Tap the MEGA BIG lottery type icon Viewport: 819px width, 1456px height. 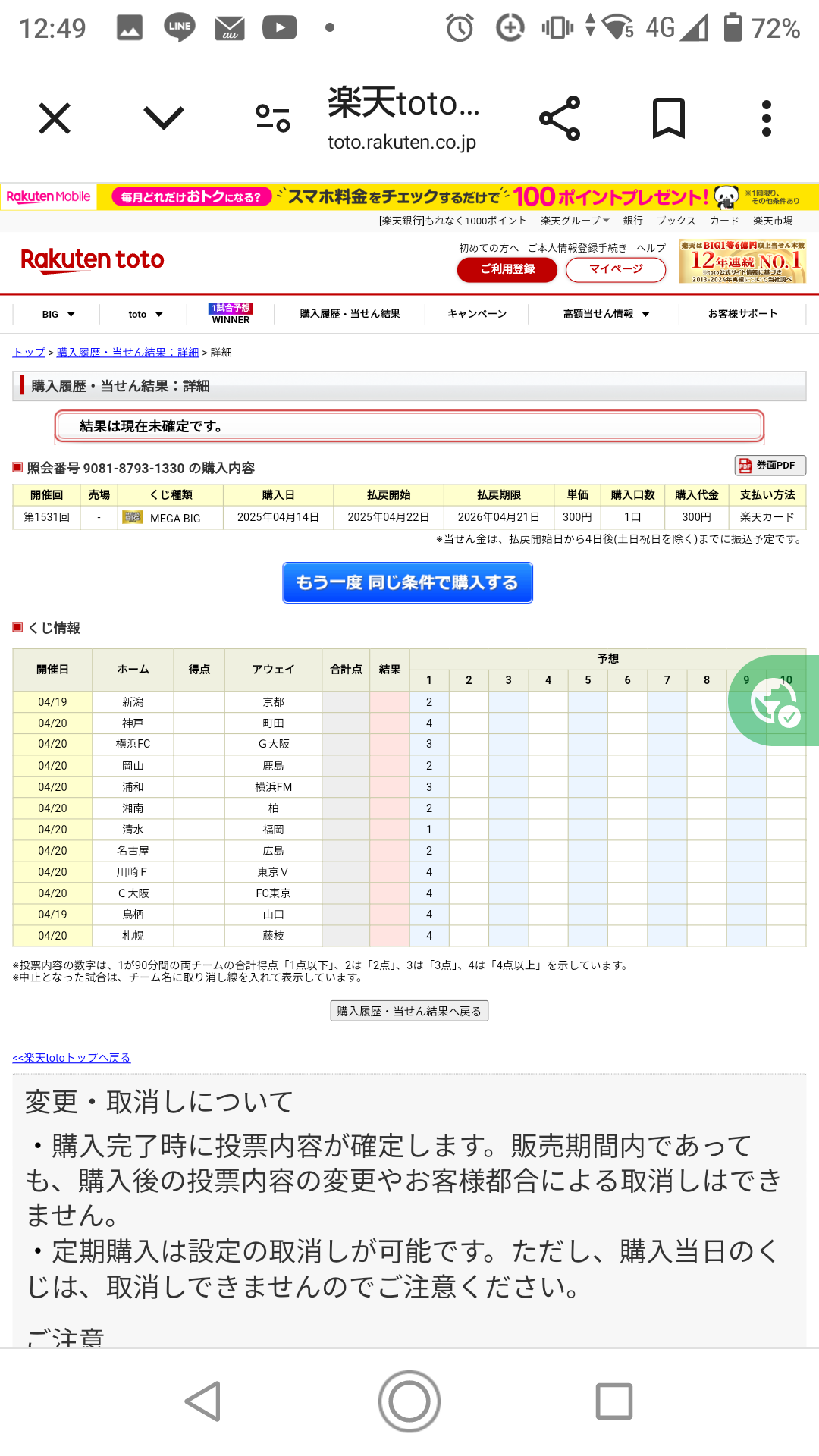133,518
